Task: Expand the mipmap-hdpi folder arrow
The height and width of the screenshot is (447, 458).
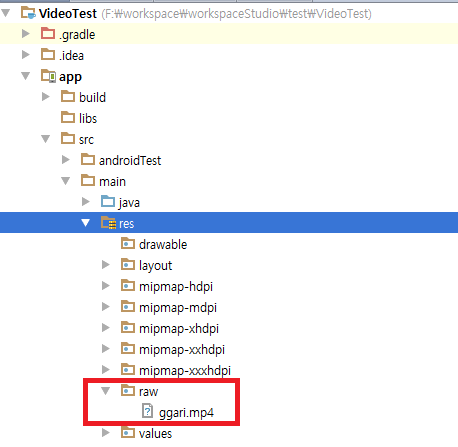Action: click(x=106, y=286)
